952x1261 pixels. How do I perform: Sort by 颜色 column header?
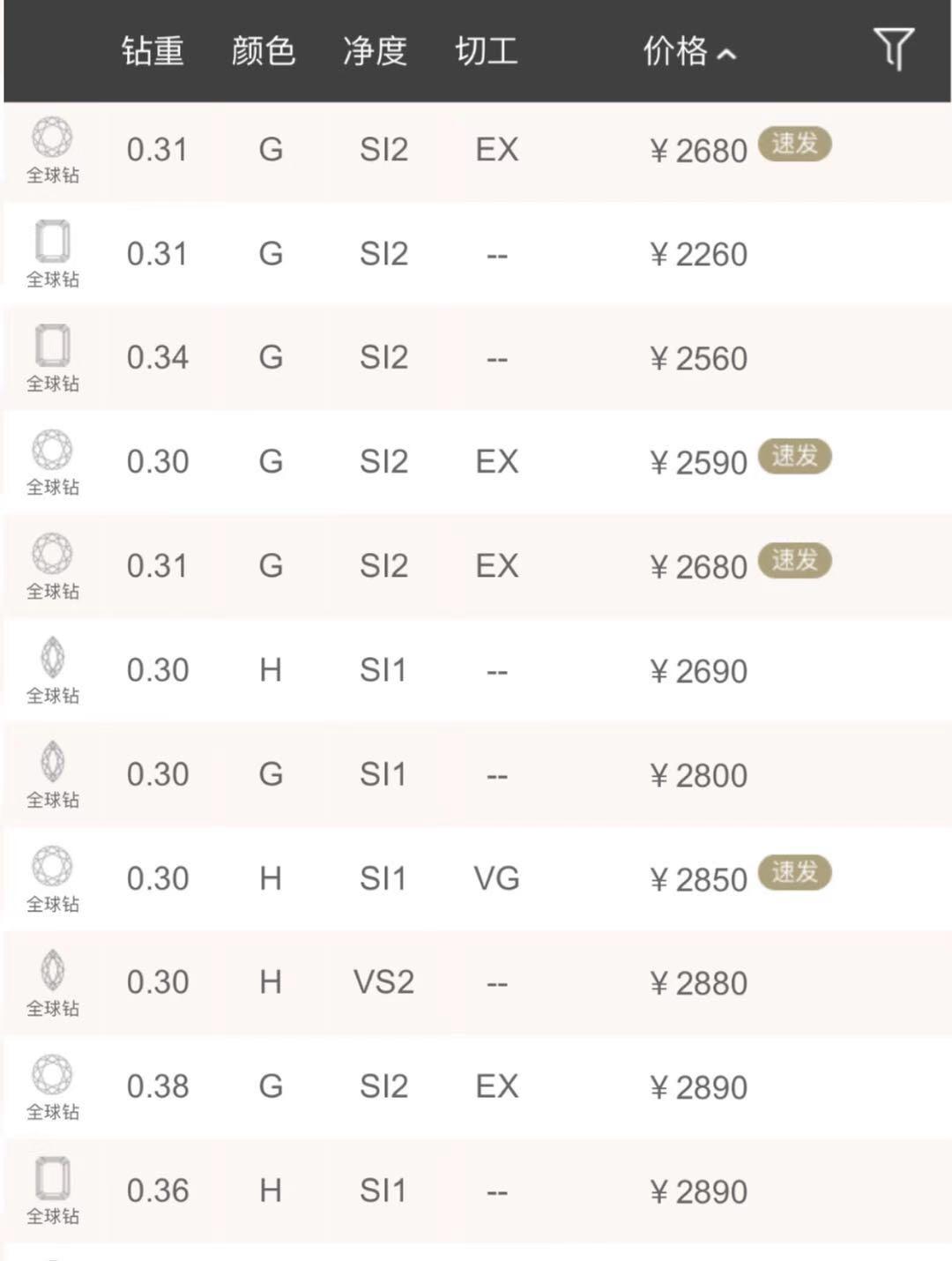263,51
